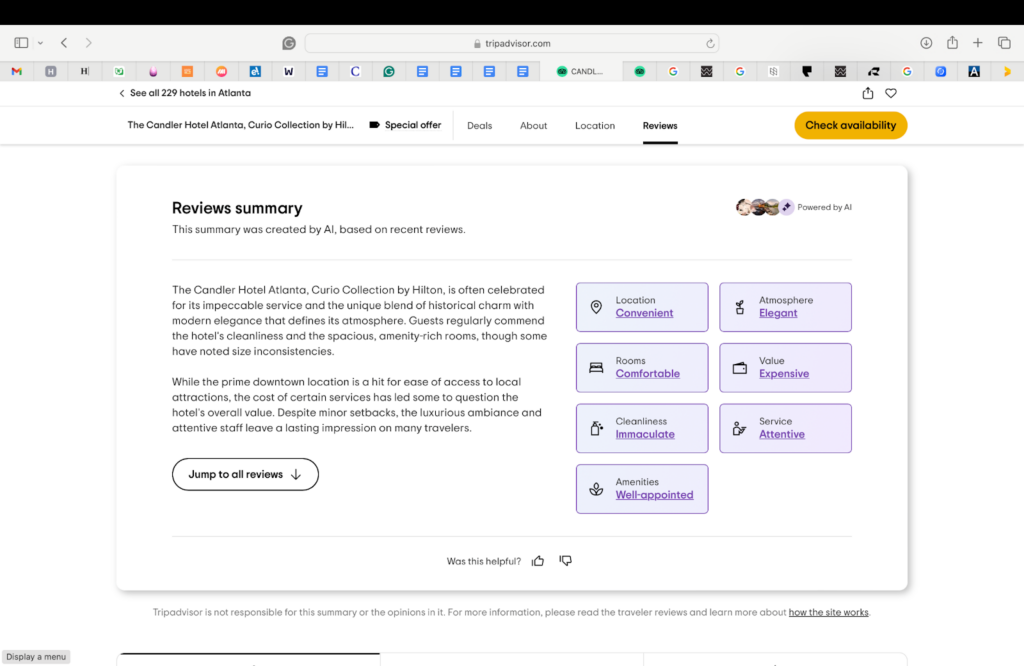
Task: Switch to the blue compass icon tab
Action: click(940, 71)
